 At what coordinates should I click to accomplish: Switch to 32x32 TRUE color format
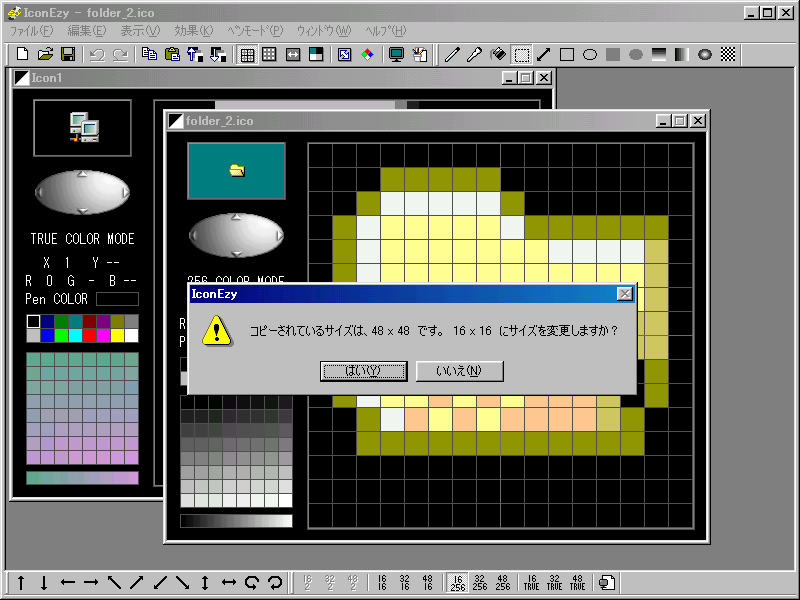point(555,583)
